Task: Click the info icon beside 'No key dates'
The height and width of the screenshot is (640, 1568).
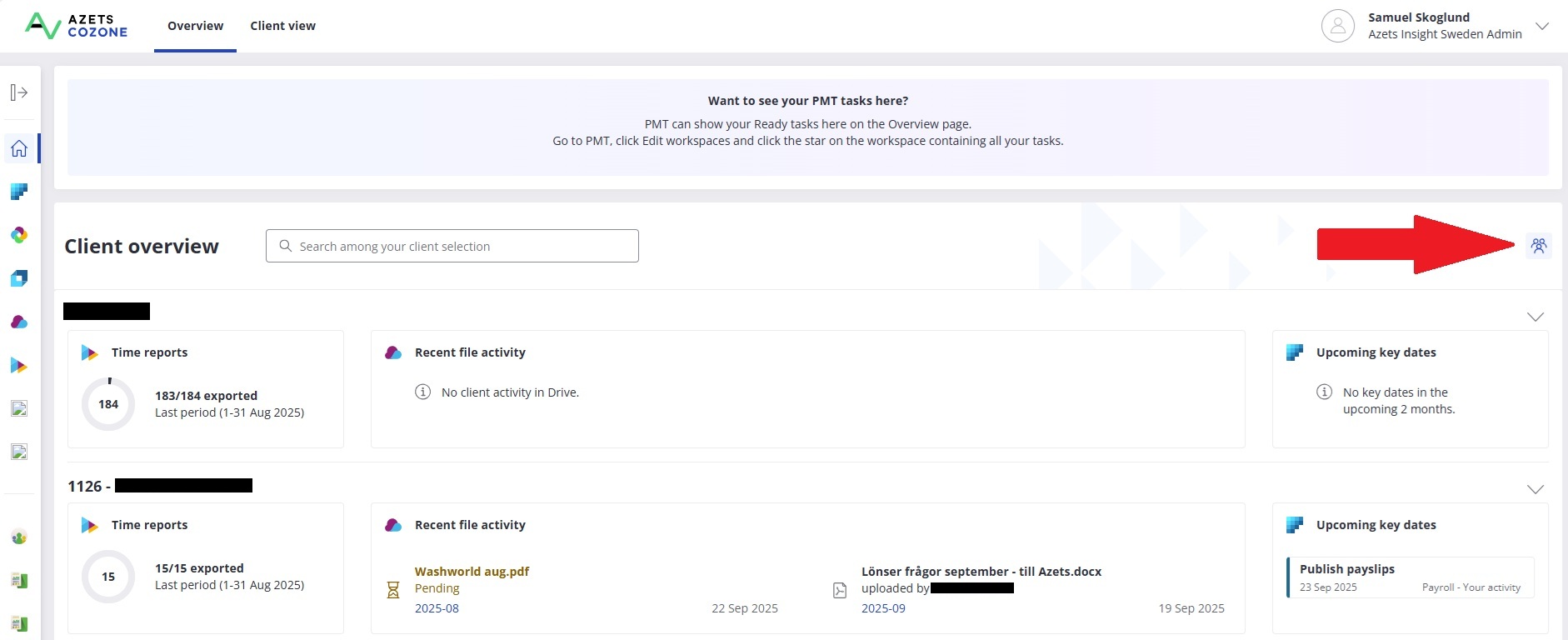Action: pos(1324,392)
